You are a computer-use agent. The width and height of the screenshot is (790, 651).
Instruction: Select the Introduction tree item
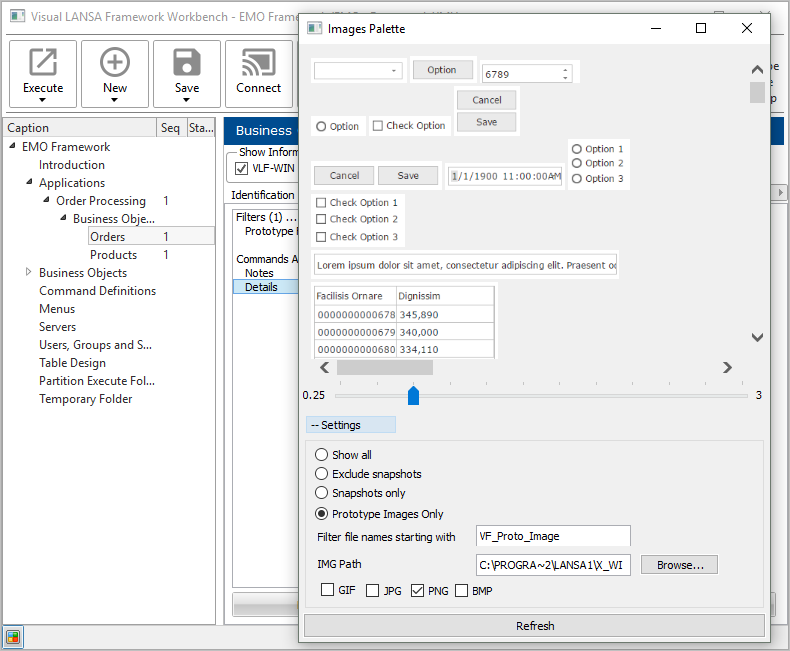click(72, 165)
